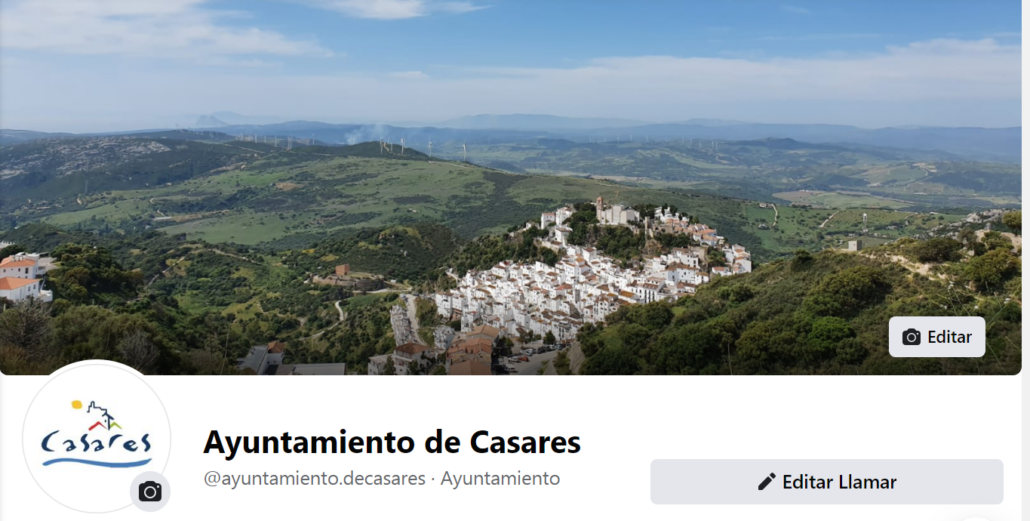Click pencil icon in Editar Llamar button
This screenshot has width=1030, height=521.
(766, 482)
